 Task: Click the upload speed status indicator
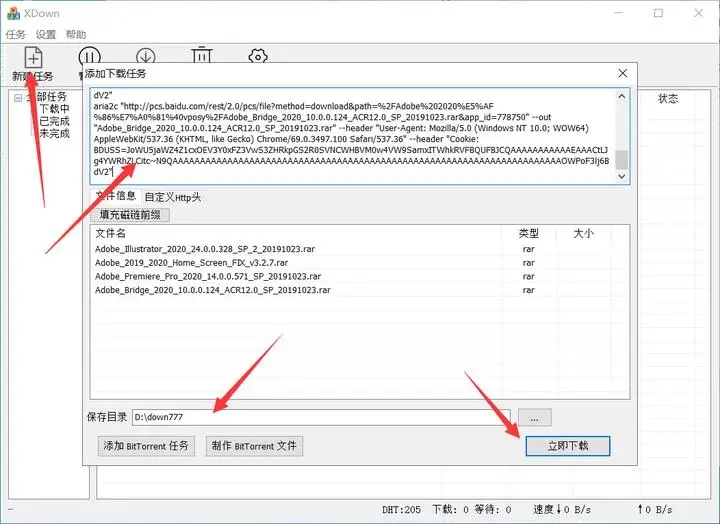click(655, 509)
